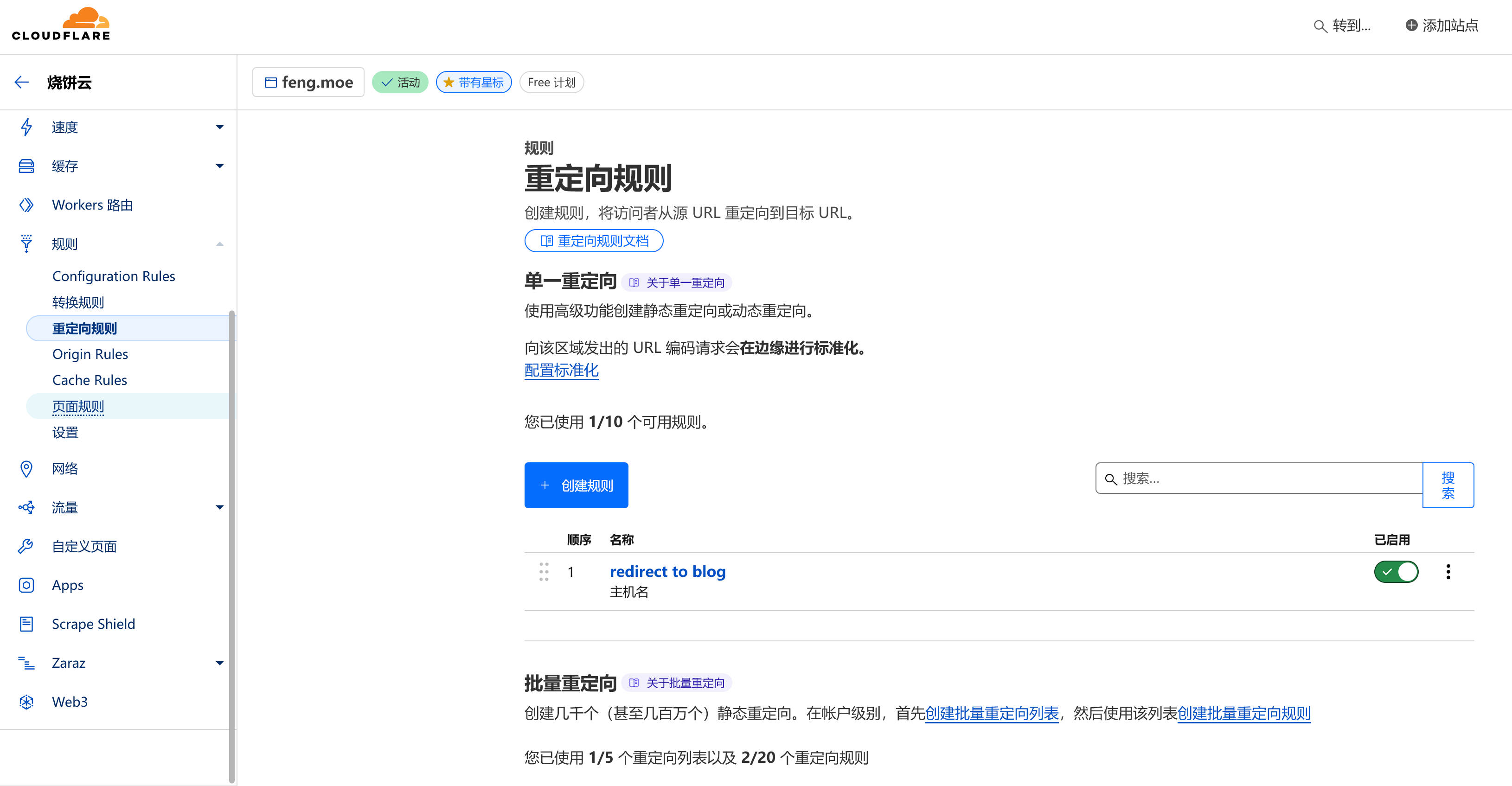Viewport: 1512px width, 786px height.
Task: Click the 流量 traffic nodes icon
Action: pos(26,507)
